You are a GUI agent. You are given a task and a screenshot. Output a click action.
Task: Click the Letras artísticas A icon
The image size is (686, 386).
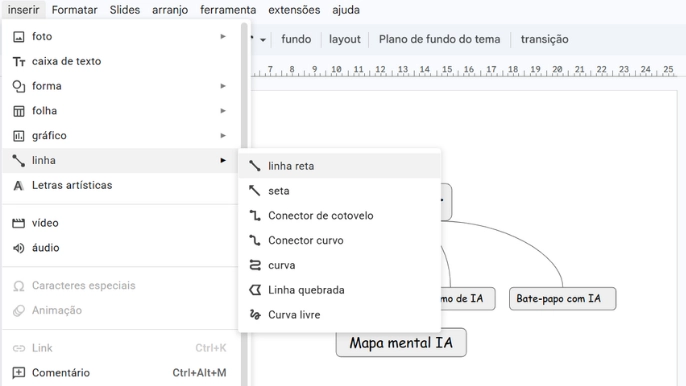pos(18,186)
